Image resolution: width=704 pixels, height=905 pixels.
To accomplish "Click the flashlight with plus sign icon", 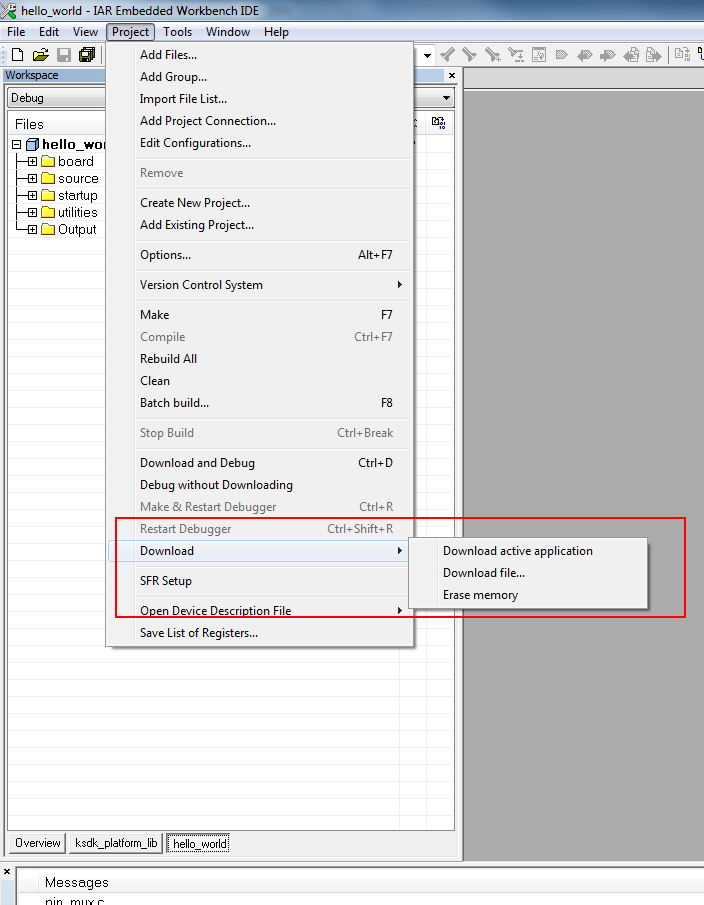I will pos(492,55).
